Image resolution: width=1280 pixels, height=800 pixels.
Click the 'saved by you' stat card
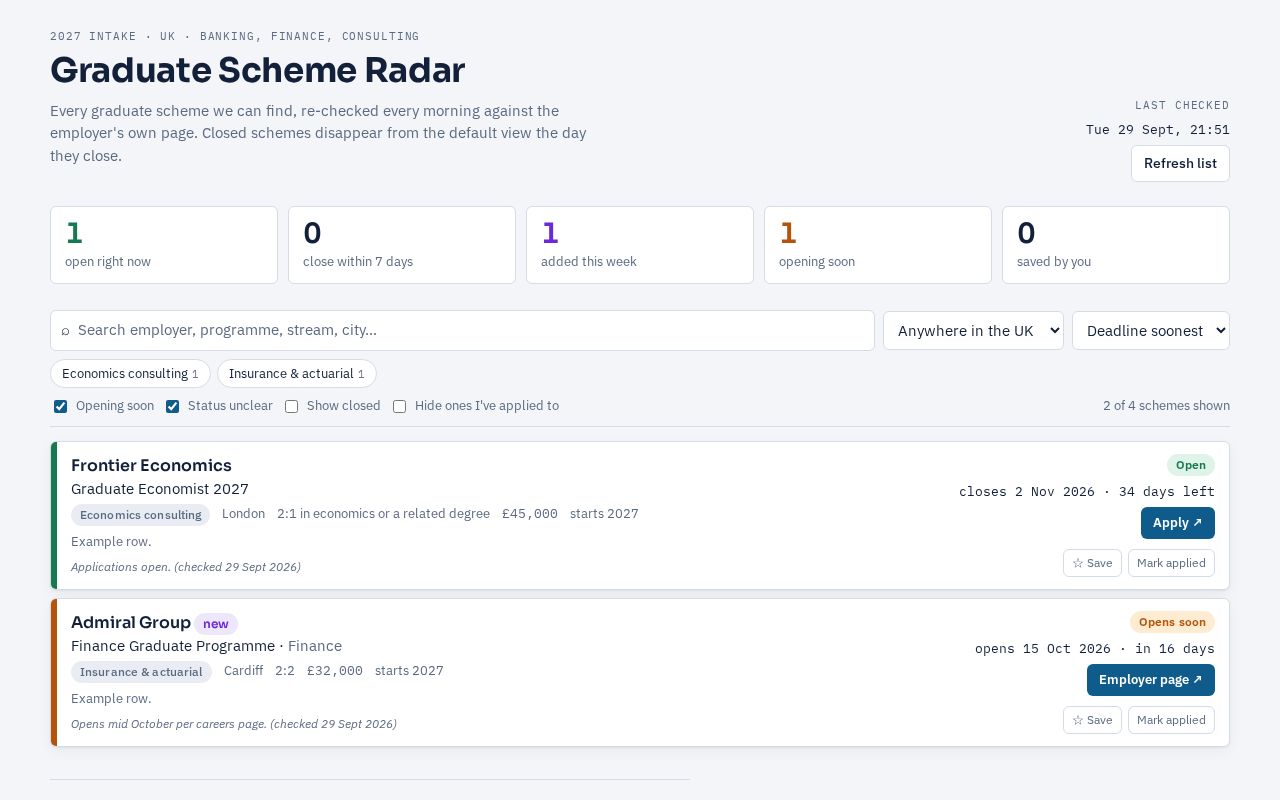pyautogui.click(x=1116, y=245)
